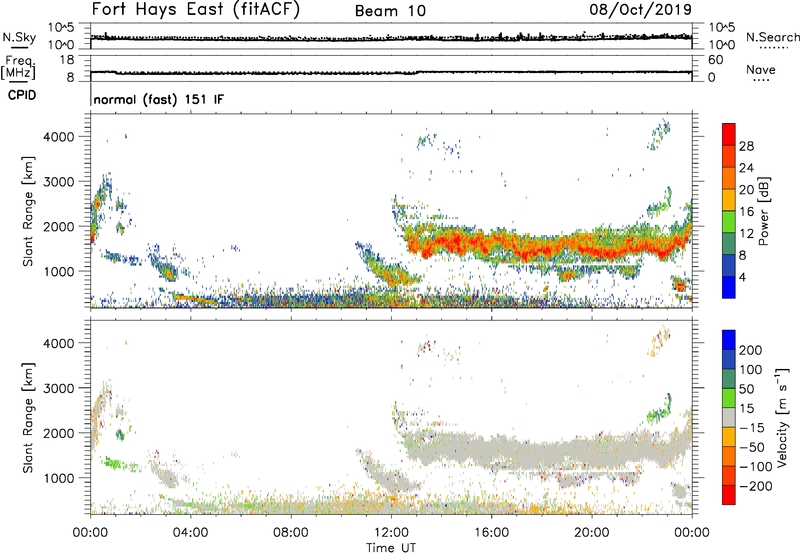This screenshot has width=800, height=554.
Task: Click the "4" label on Power colorbar
Action: tap(743, 277)
